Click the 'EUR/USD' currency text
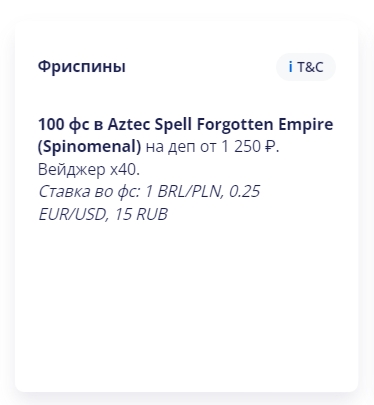The height and width of the screenshot is (405, 374). pos(73,214)
